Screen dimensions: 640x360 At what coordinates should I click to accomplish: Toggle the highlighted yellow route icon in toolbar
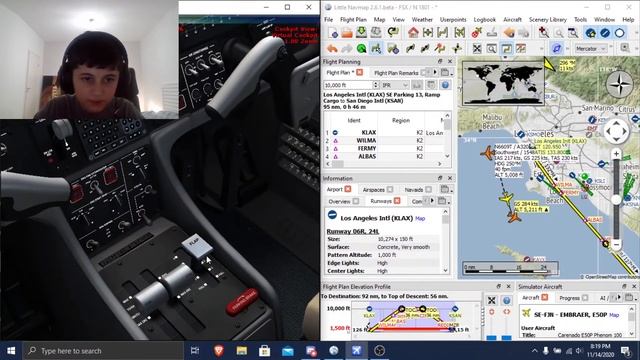coord(506,49)
